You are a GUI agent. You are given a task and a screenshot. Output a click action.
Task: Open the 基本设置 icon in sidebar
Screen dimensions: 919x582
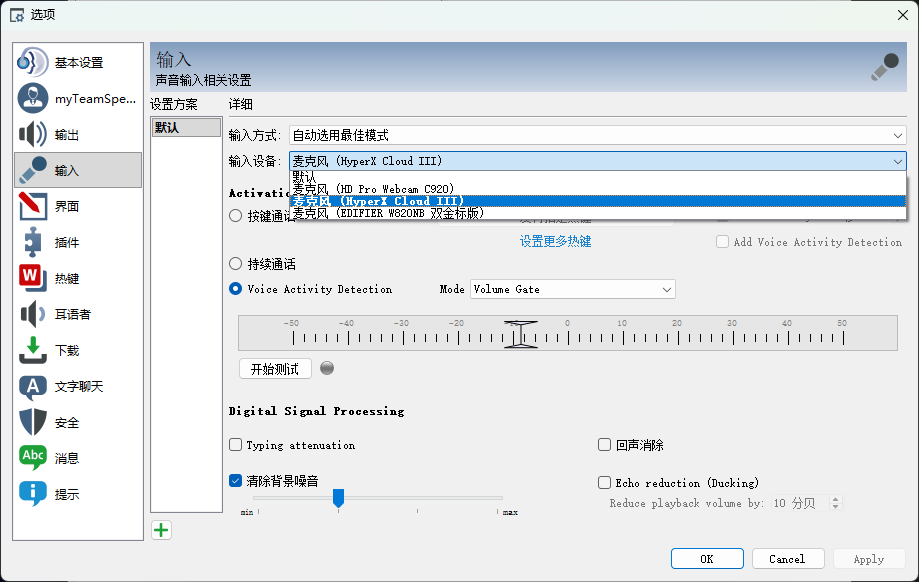33,62
